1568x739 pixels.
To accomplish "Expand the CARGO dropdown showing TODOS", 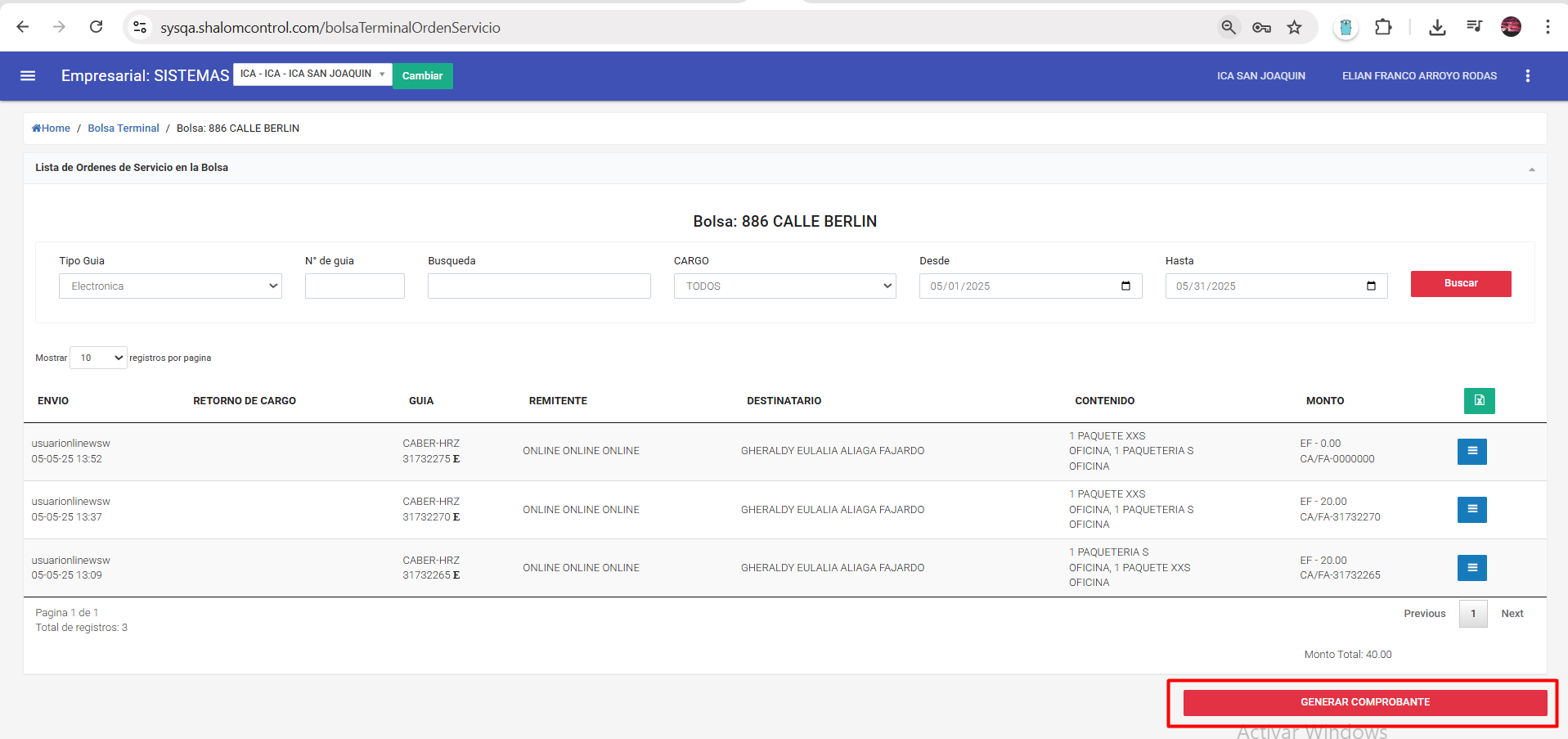I will pyautogui.click(x=784, y=286).
